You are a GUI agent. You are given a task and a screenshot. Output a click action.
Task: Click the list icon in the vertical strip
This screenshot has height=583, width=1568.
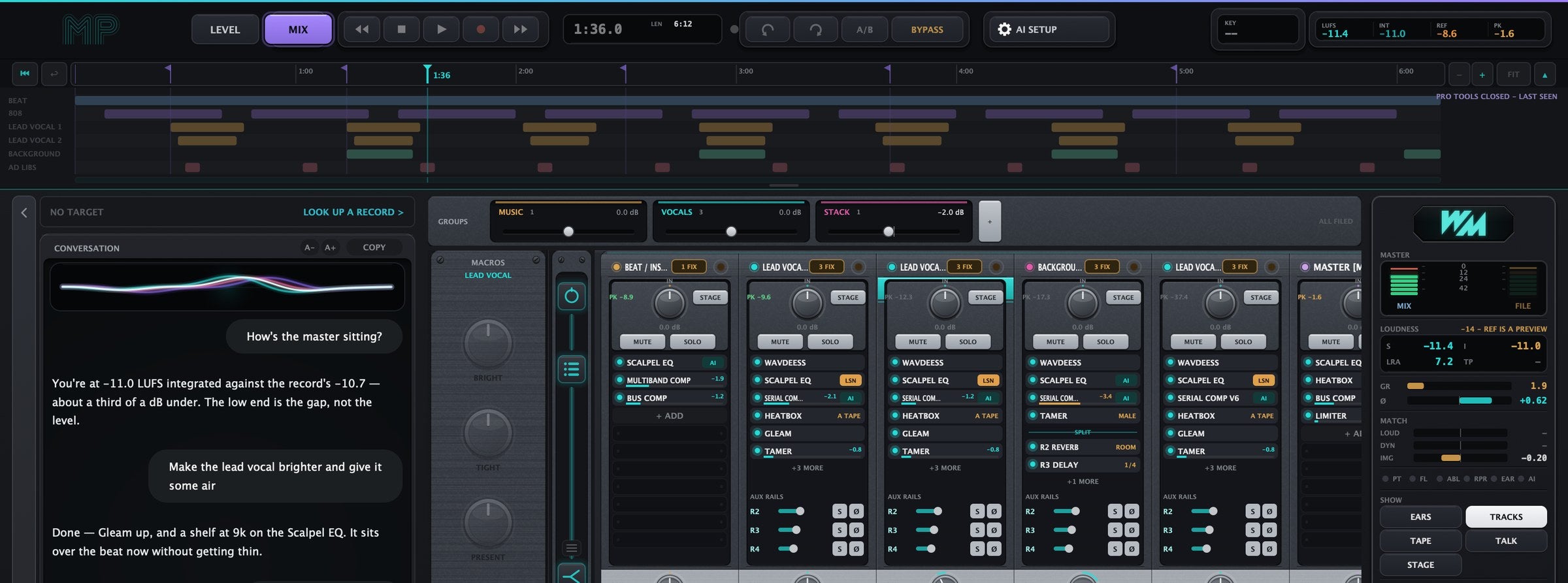572,370
